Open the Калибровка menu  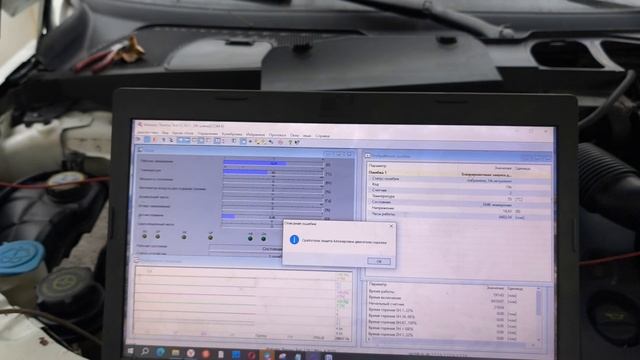point(232,134)
